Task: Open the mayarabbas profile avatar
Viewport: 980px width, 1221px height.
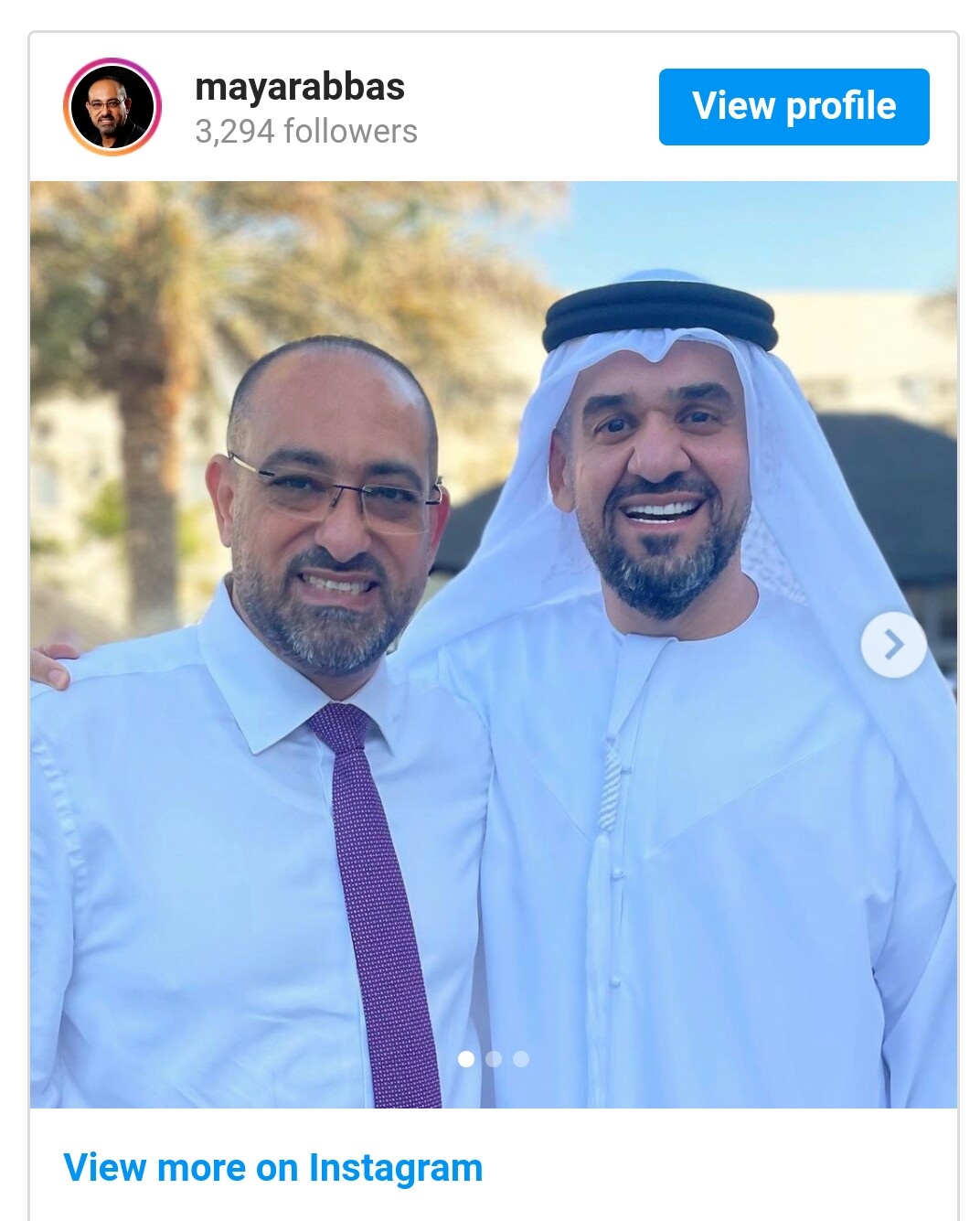Action: pyautogui.click(x=112, y=107)
